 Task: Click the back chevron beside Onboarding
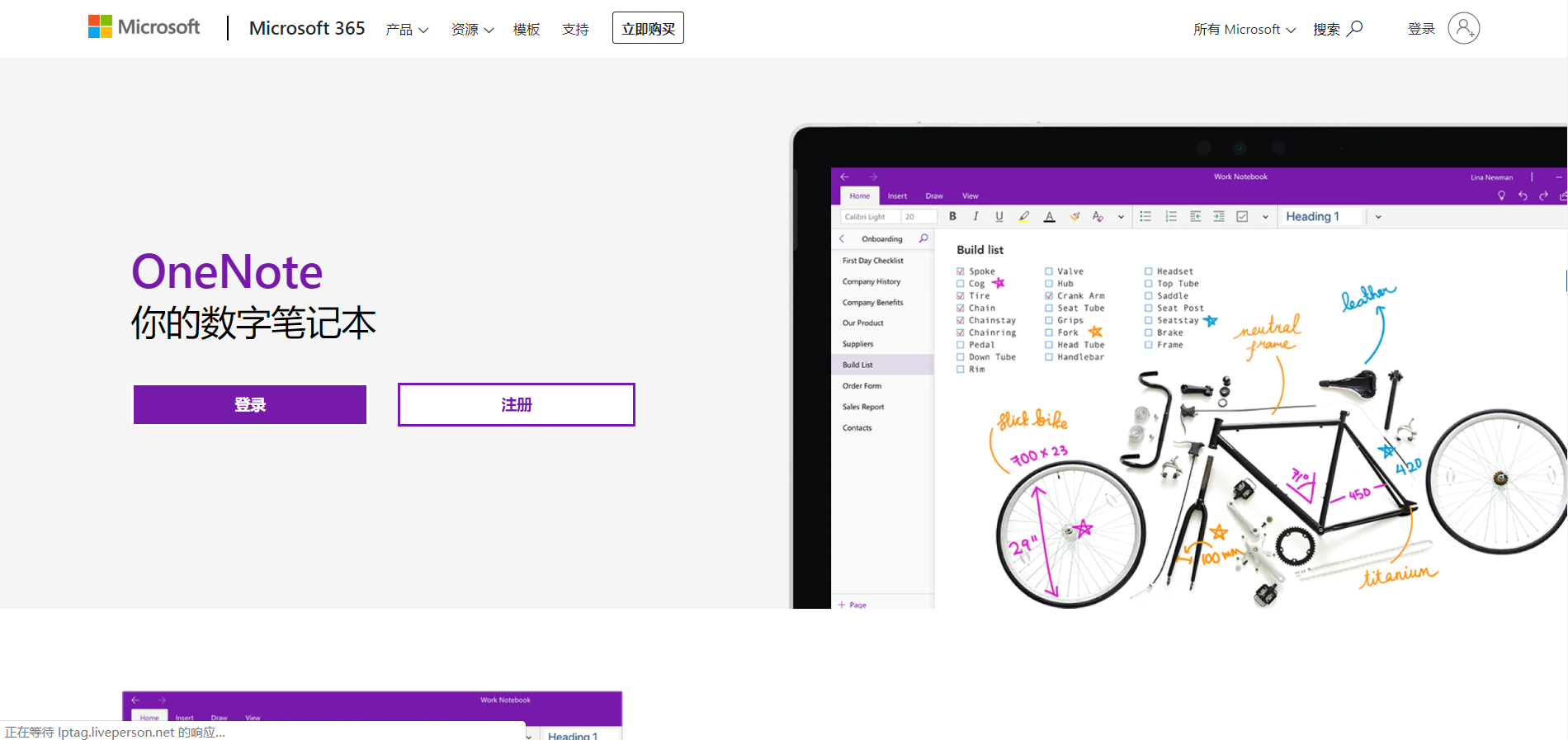point(842,238)
